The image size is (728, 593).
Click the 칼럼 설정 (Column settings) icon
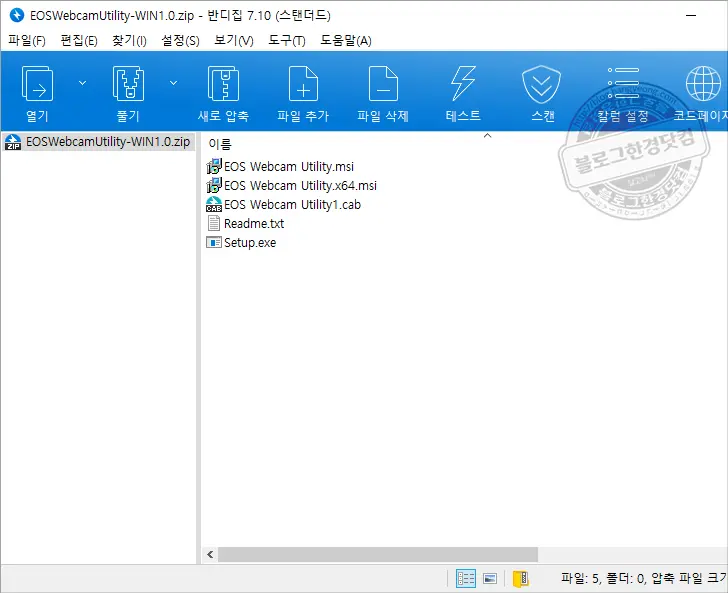coord(623,84)
